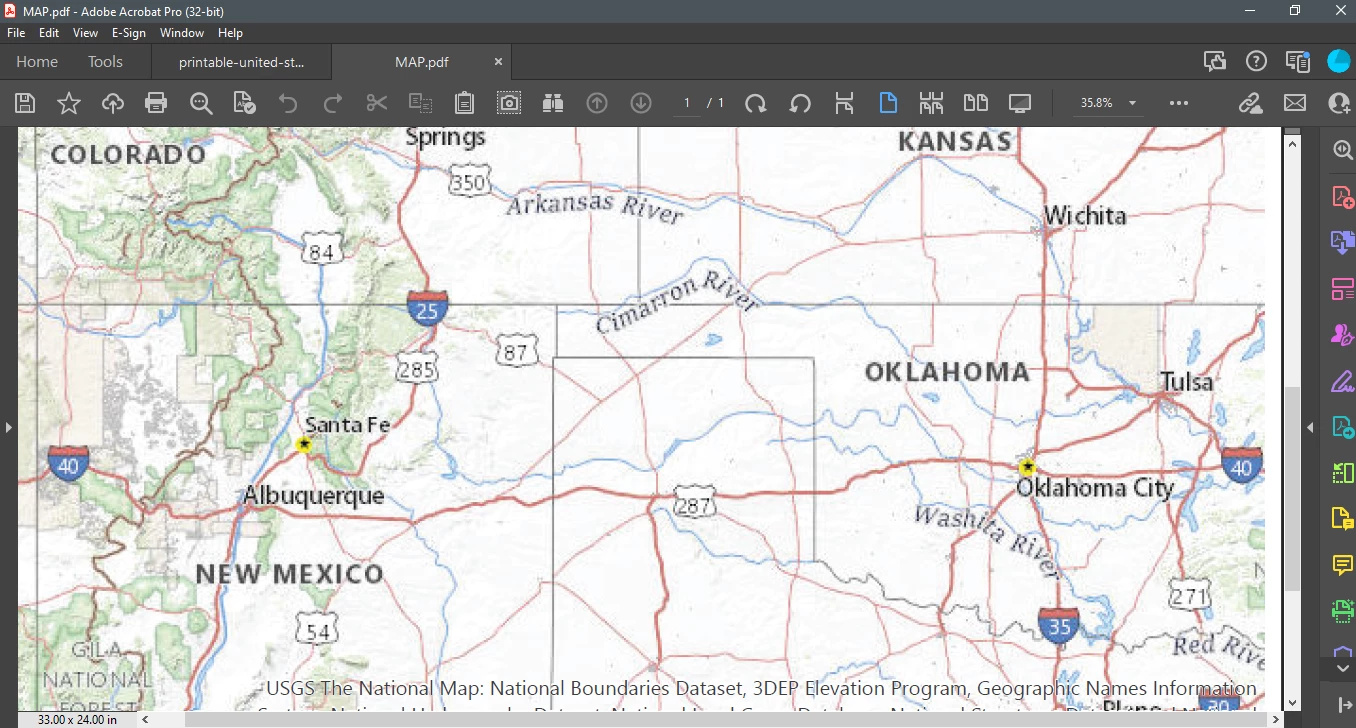1356x728 pixels.
Task: Click the vertical scrollbar thumb
Action: 1292,490
